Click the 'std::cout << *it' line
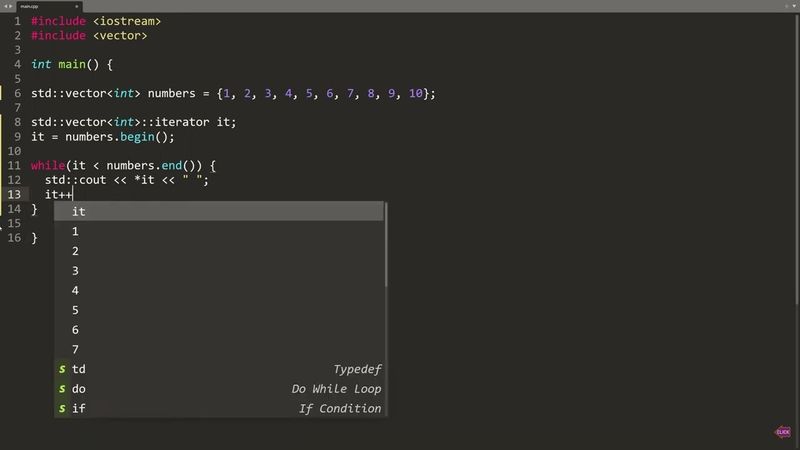This screenshot has height=450, width=800. (127, 180)
